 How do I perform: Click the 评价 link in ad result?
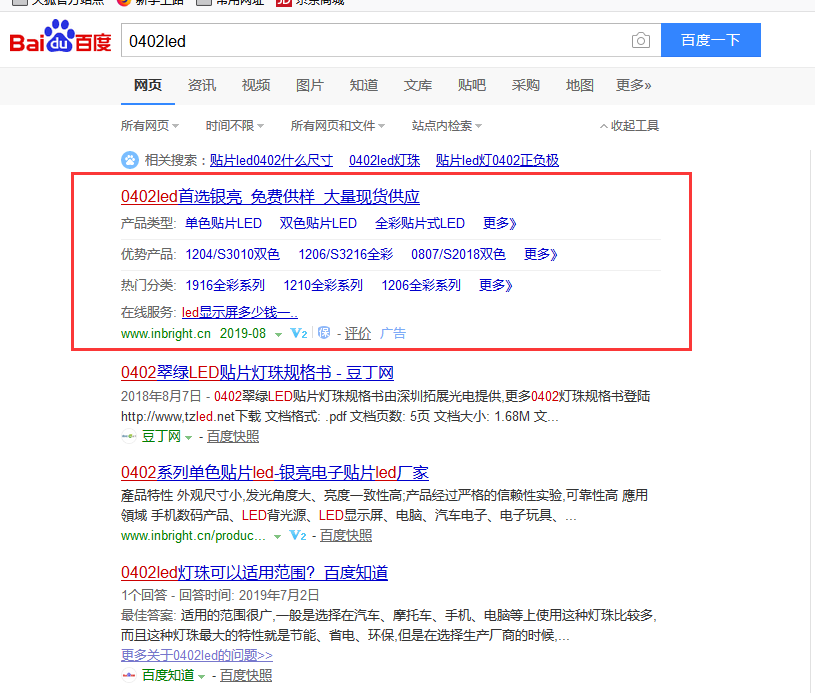click(x=358, y=333)
